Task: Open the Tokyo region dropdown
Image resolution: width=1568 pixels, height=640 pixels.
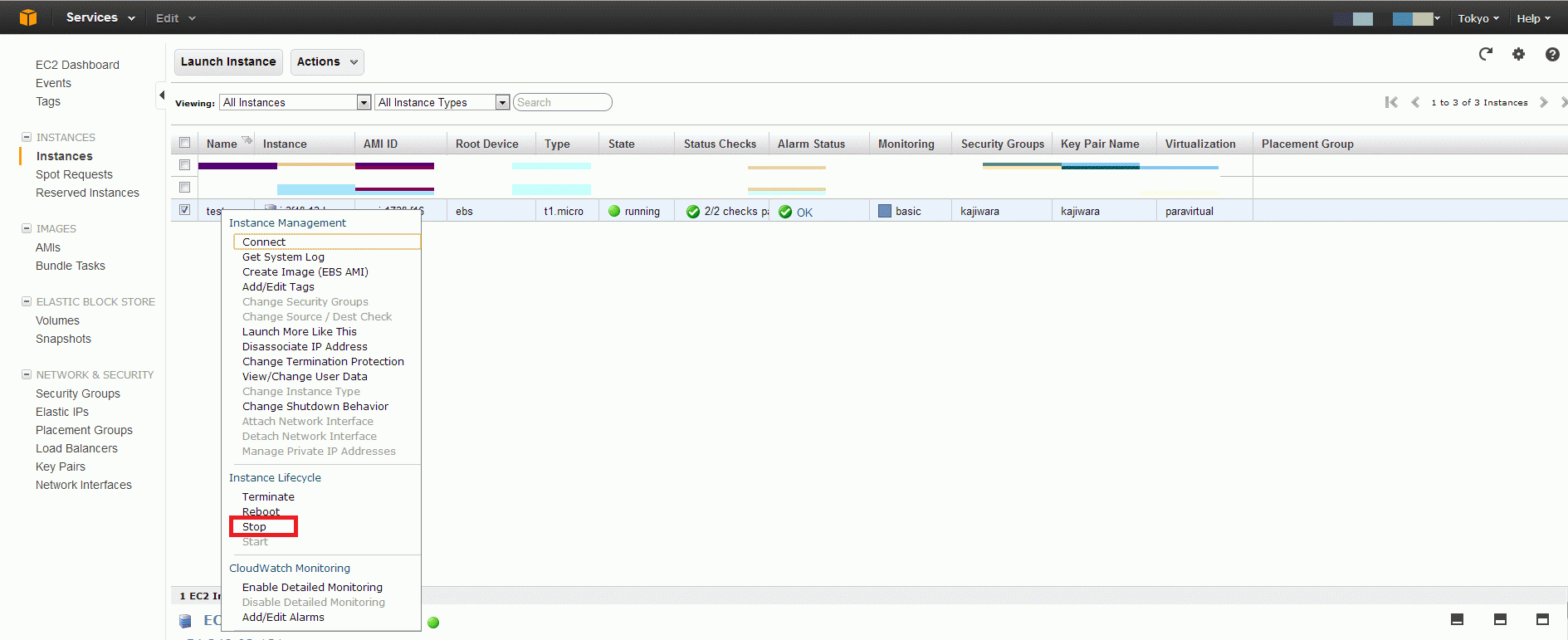Action: [x=1478, y=18]
